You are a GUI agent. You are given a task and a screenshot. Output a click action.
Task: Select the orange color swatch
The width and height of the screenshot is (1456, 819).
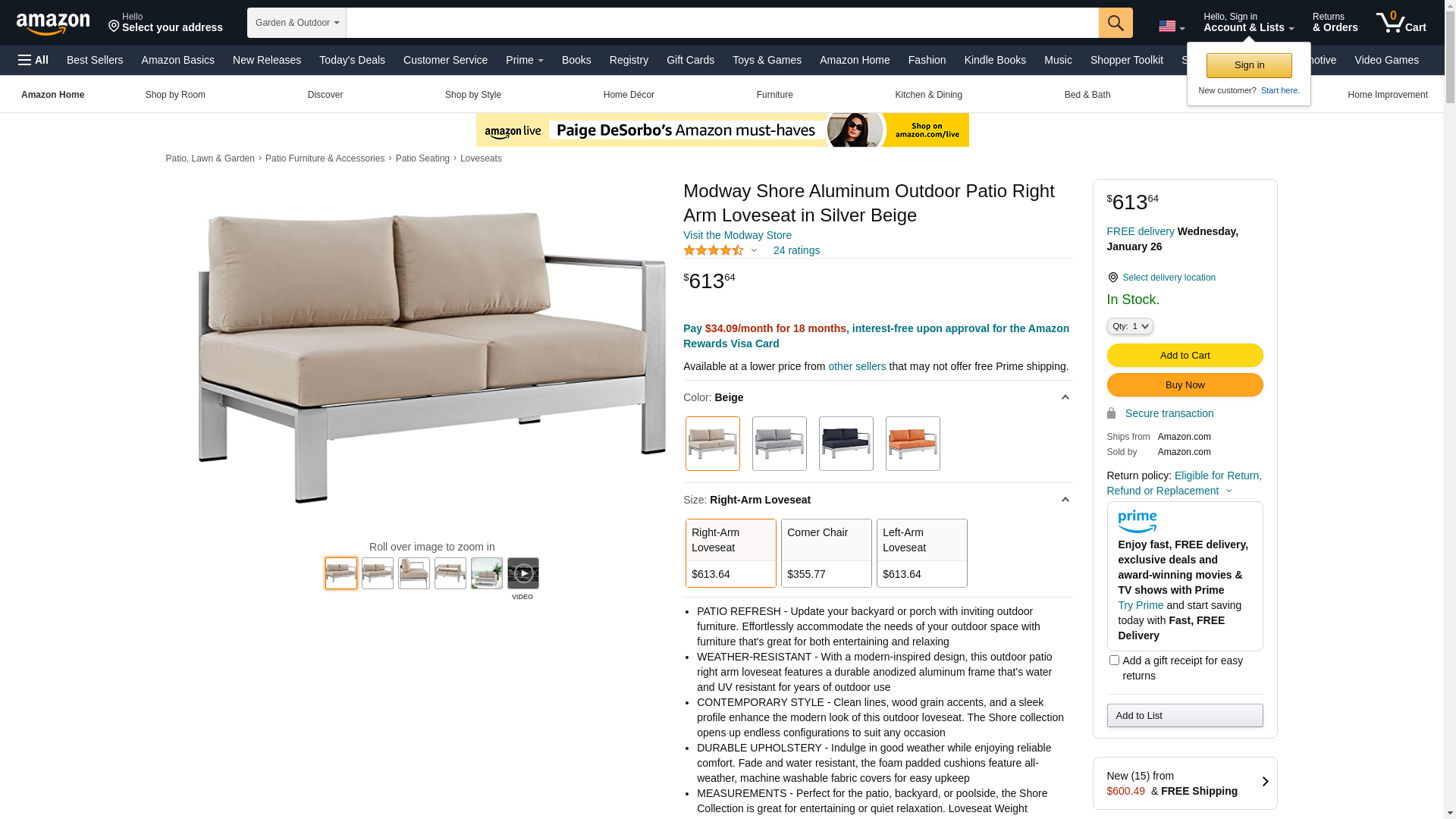coord(913,444)
